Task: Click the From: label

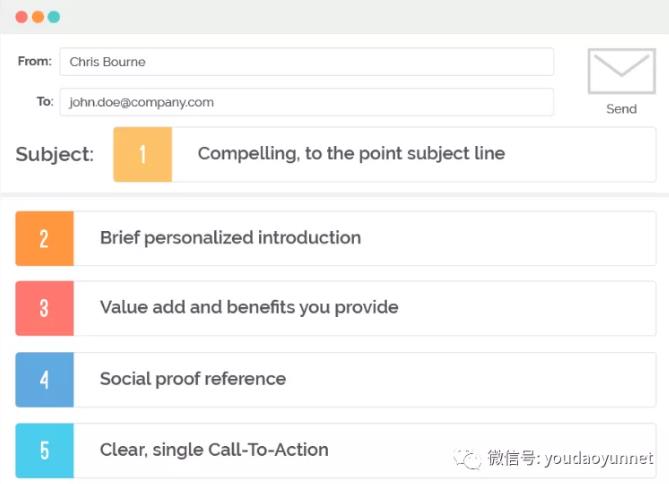Action: [35, 61]
